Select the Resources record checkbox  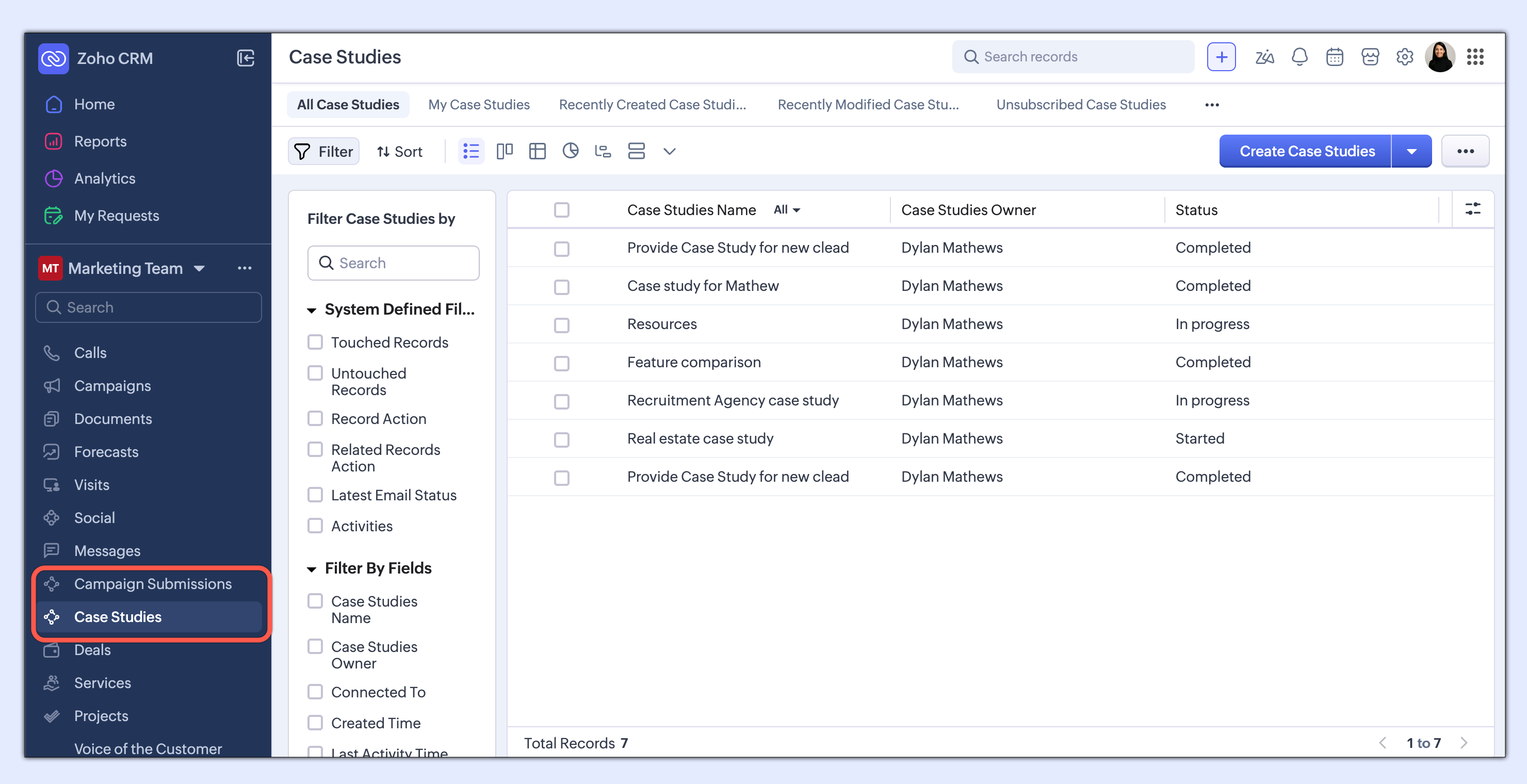coord(561,325)
